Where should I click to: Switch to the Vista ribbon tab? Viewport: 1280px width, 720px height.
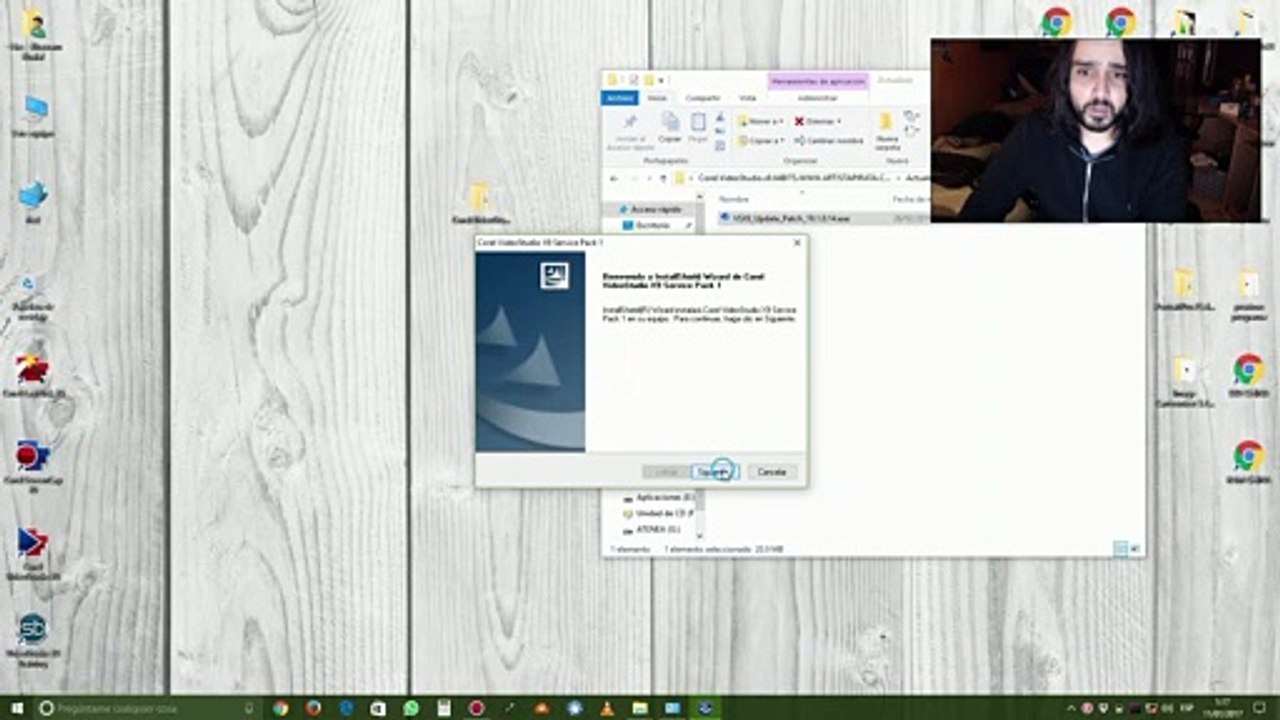point(747,98)
